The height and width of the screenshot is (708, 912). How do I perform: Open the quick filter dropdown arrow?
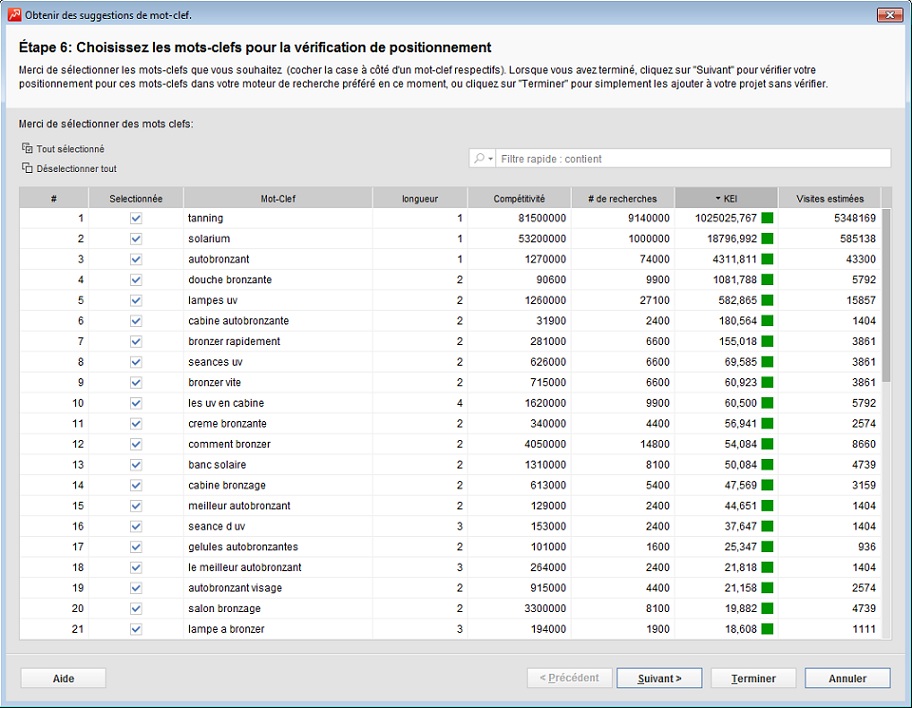point(491,159)
